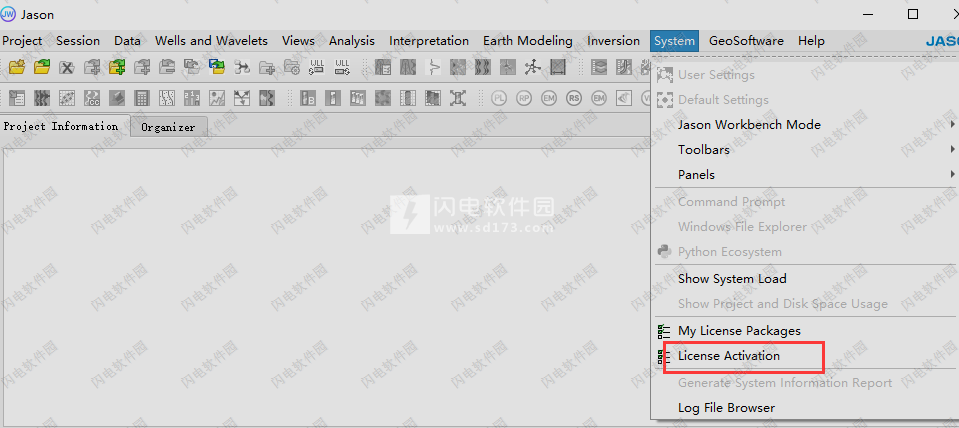Screen dimensions: 959x428
Task: Click the chart with picture icon
Action: coord(217,98)
